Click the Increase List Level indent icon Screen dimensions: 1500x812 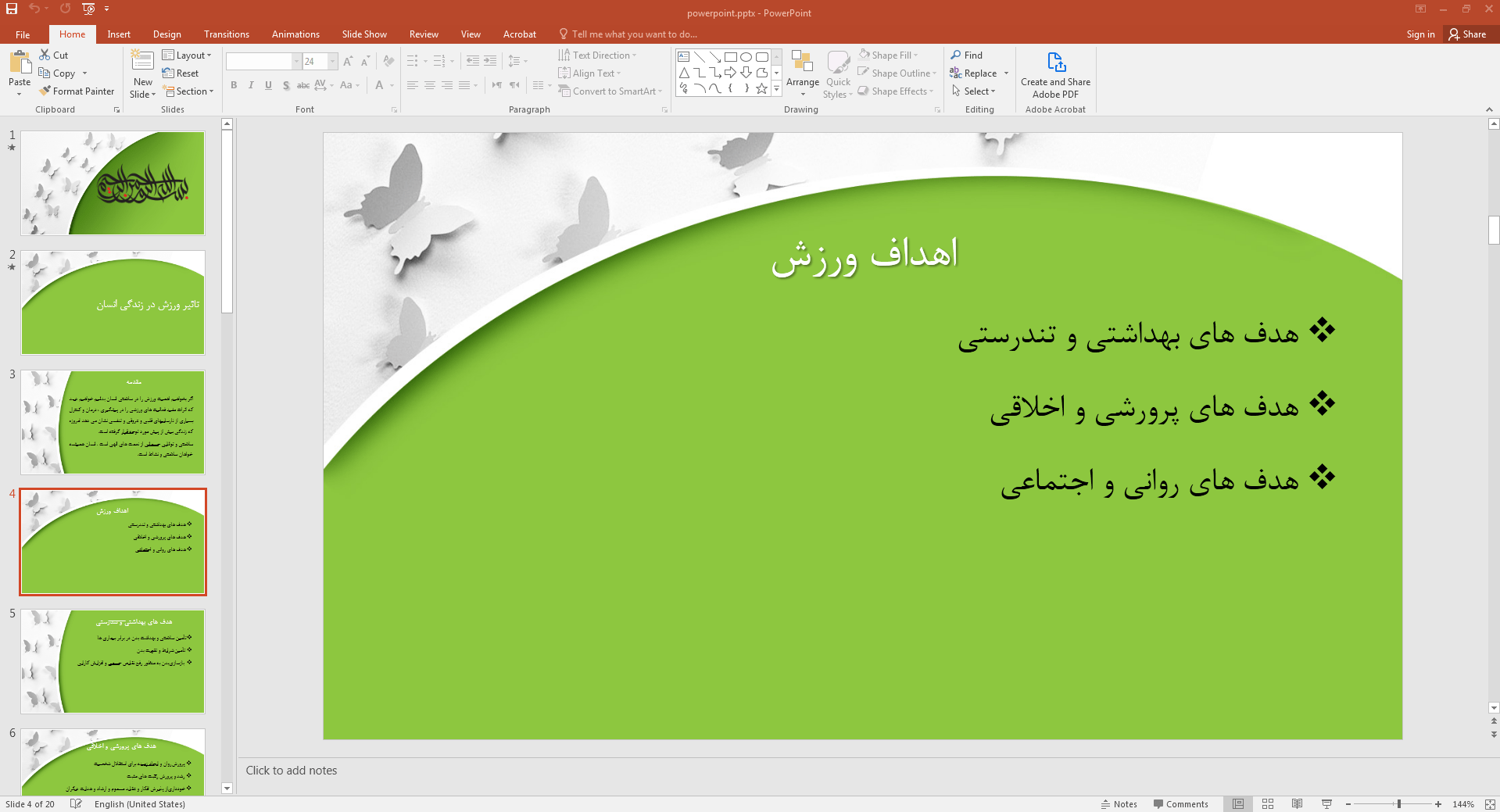pyautogui.click(x=490, y=61)
